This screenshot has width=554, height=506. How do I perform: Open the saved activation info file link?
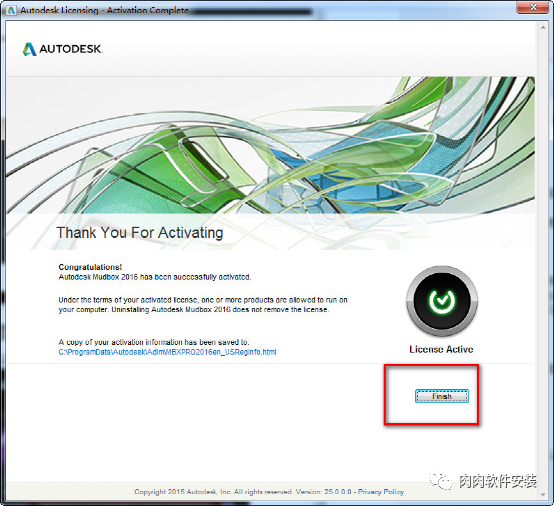click(167, 352)
